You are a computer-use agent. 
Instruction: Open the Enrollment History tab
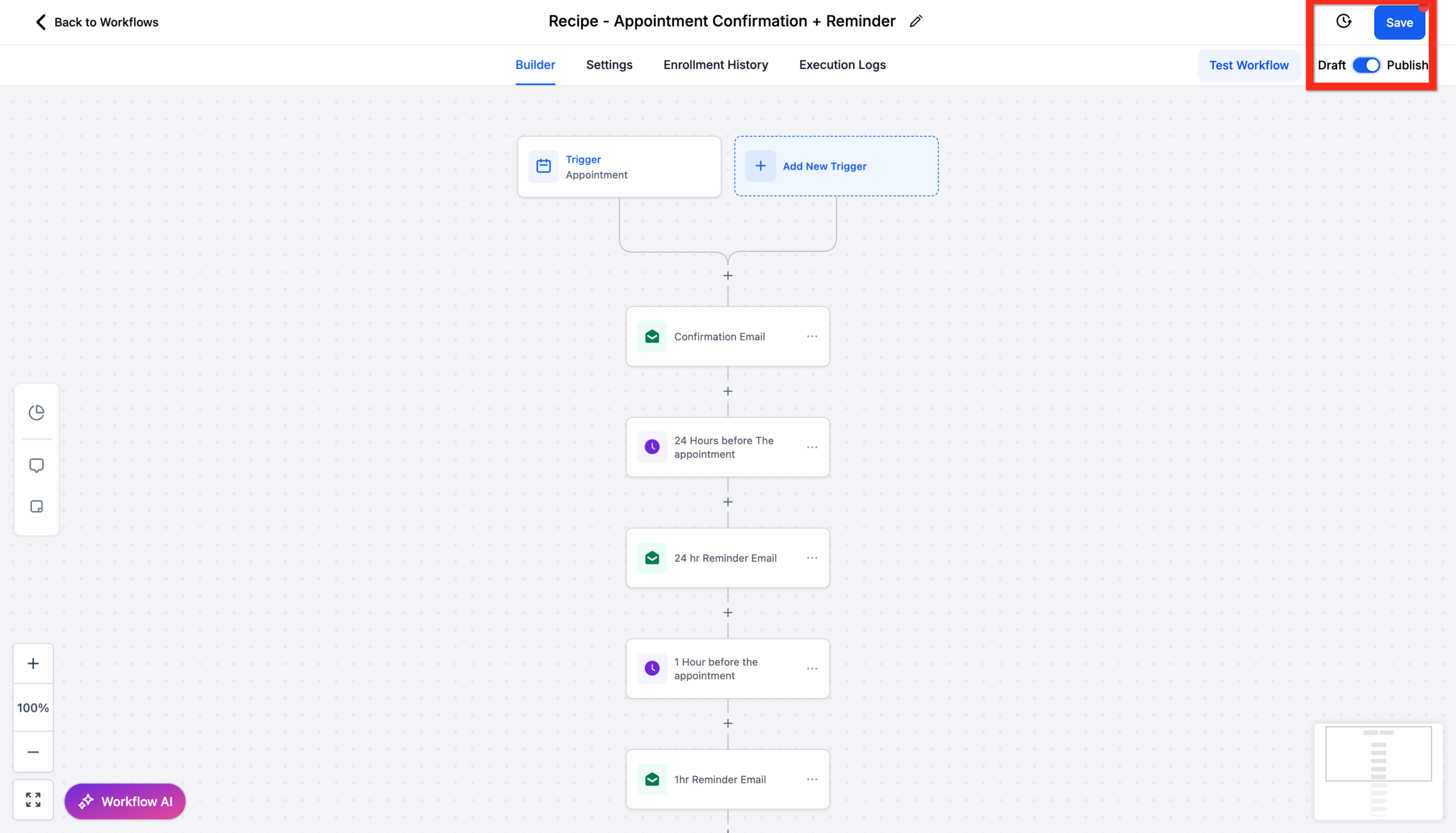[x=715, y=65]
